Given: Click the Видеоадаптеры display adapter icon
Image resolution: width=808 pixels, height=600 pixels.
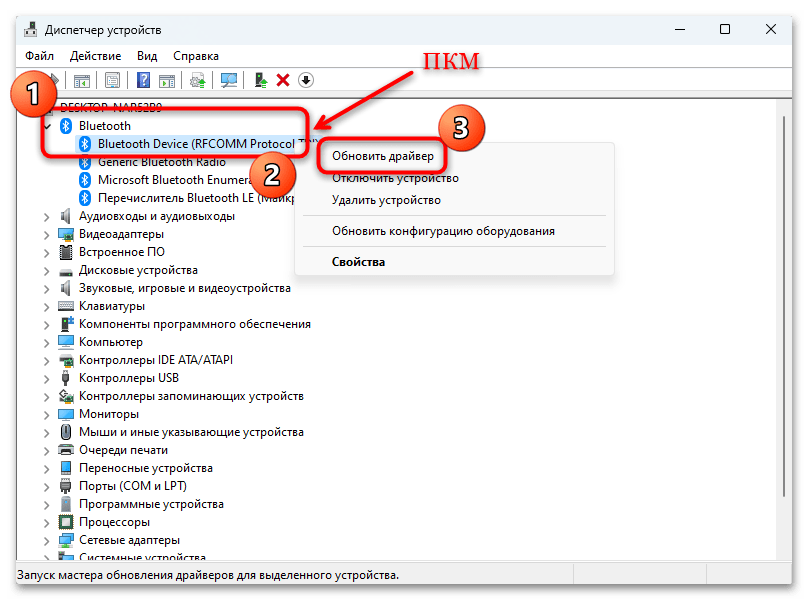Looking at the screenshot, I should click(66, 234).
